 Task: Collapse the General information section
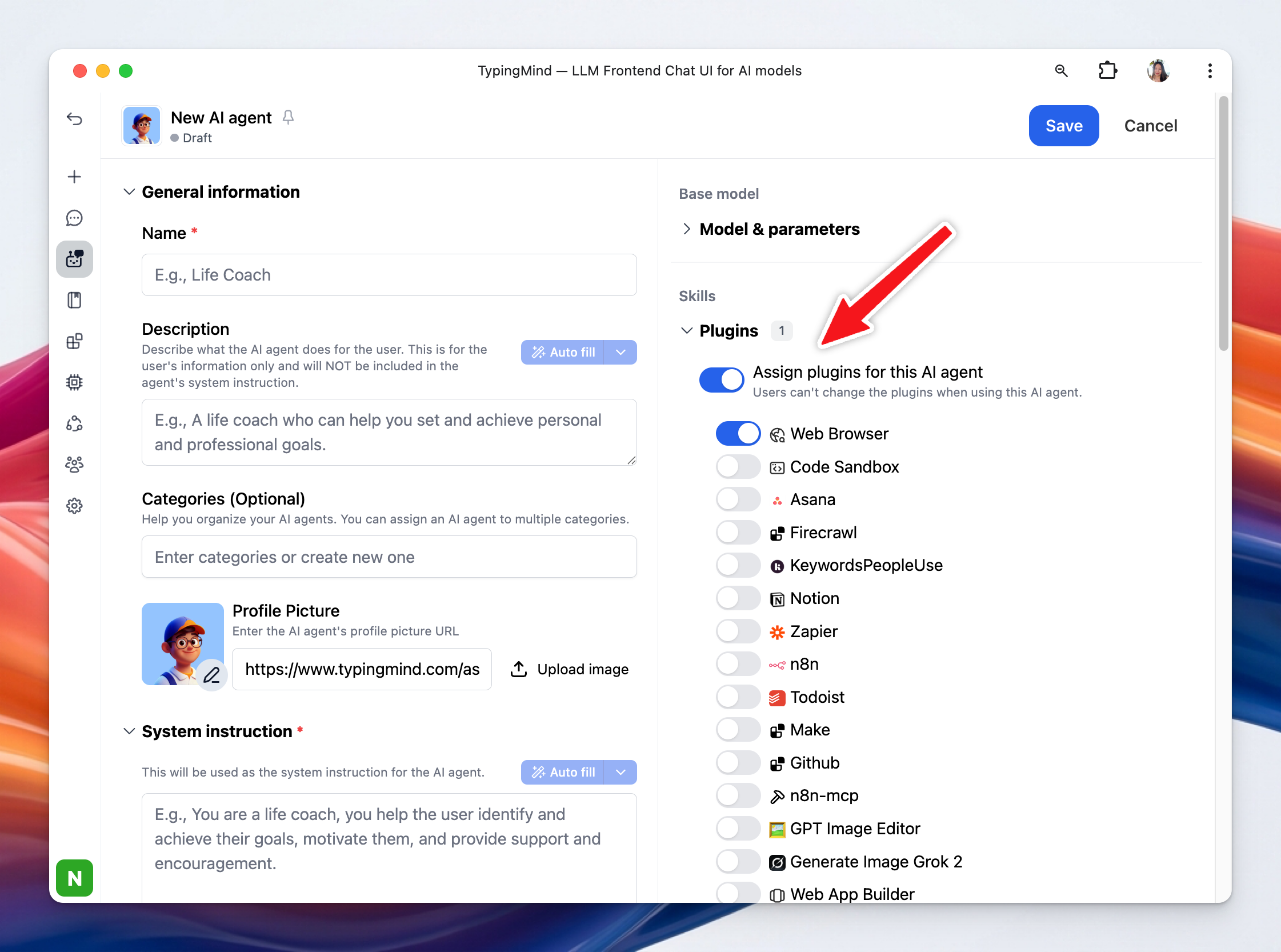[x=129, y=192]
